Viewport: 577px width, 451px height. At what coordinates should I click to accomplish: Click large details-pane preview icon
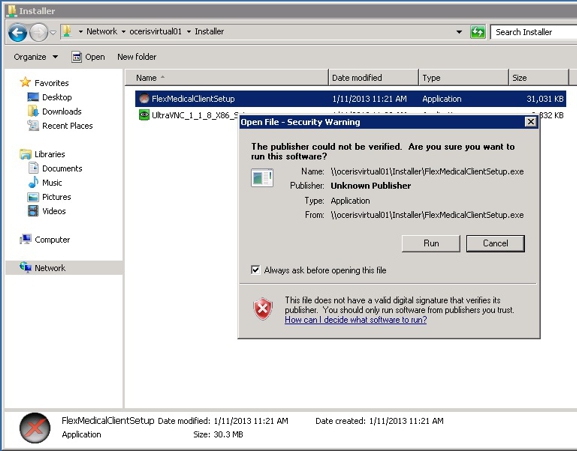35,428
